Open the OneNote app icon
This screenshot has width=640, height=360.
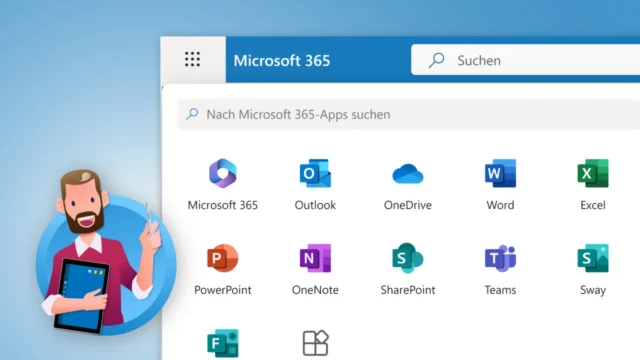[315, 258]
